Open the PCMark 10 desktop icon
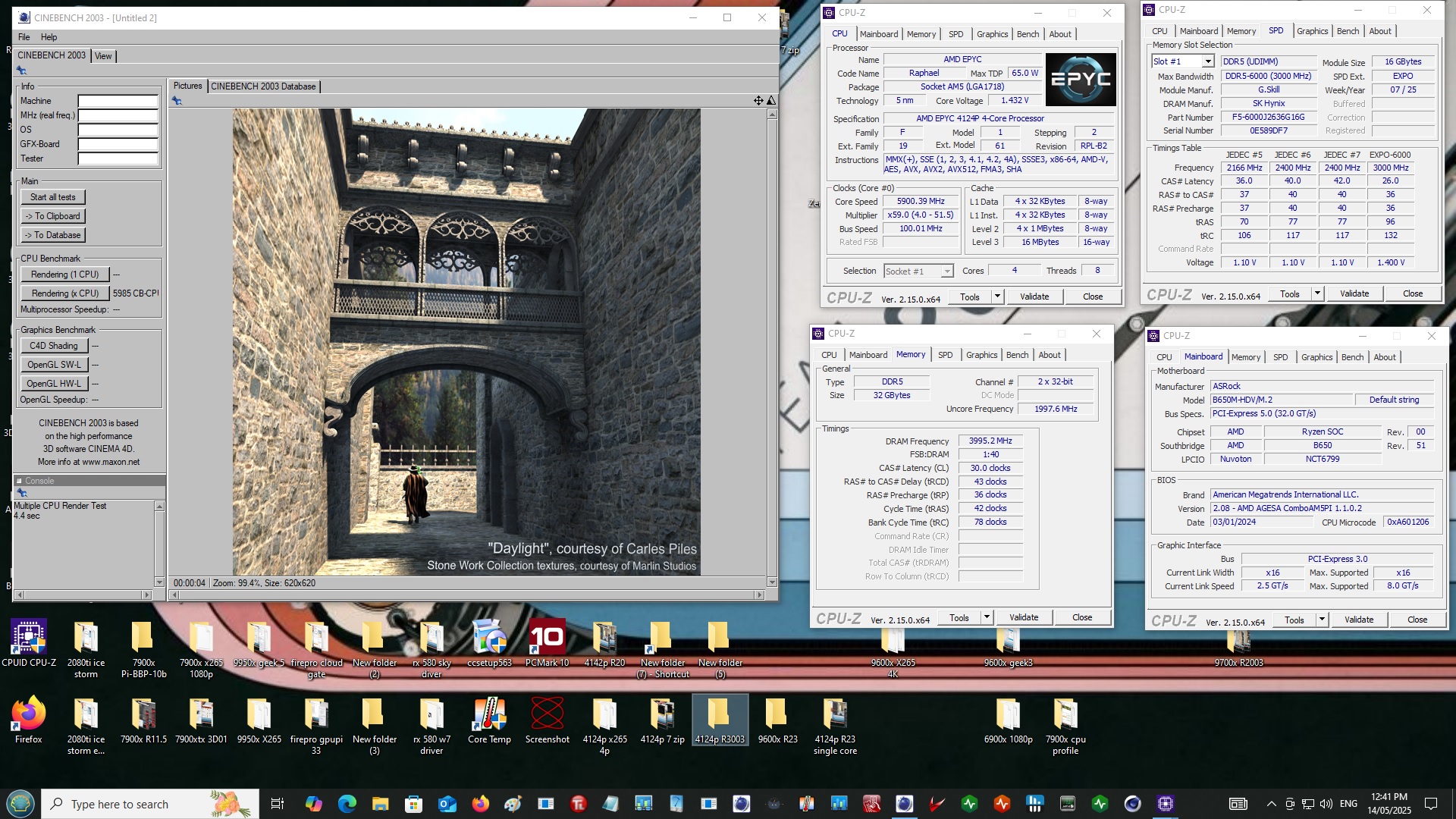The image size is (1456, 819). [547, 644]
